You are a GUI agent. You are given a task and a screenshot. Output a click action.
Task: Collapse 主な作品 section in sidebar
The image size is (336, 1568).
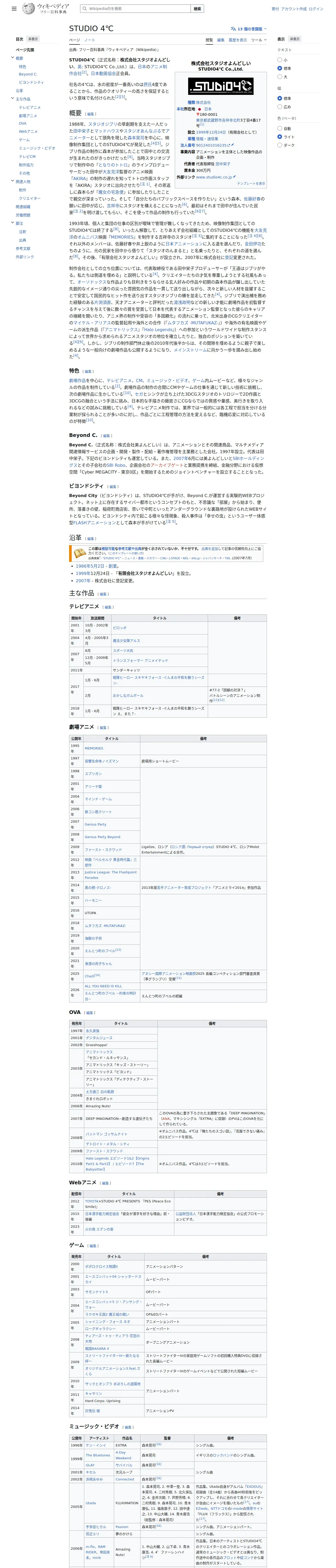(12, 99)
